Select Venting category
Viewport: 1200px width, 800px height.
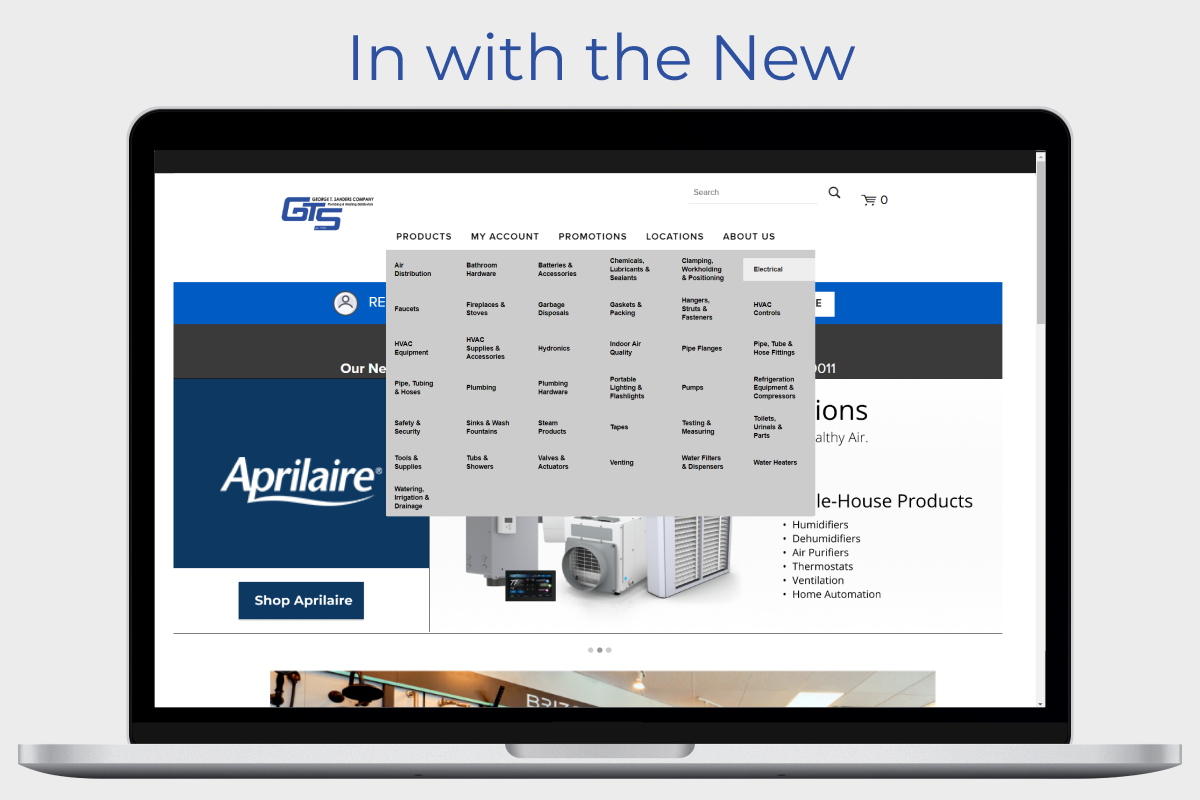coord(622,462)
